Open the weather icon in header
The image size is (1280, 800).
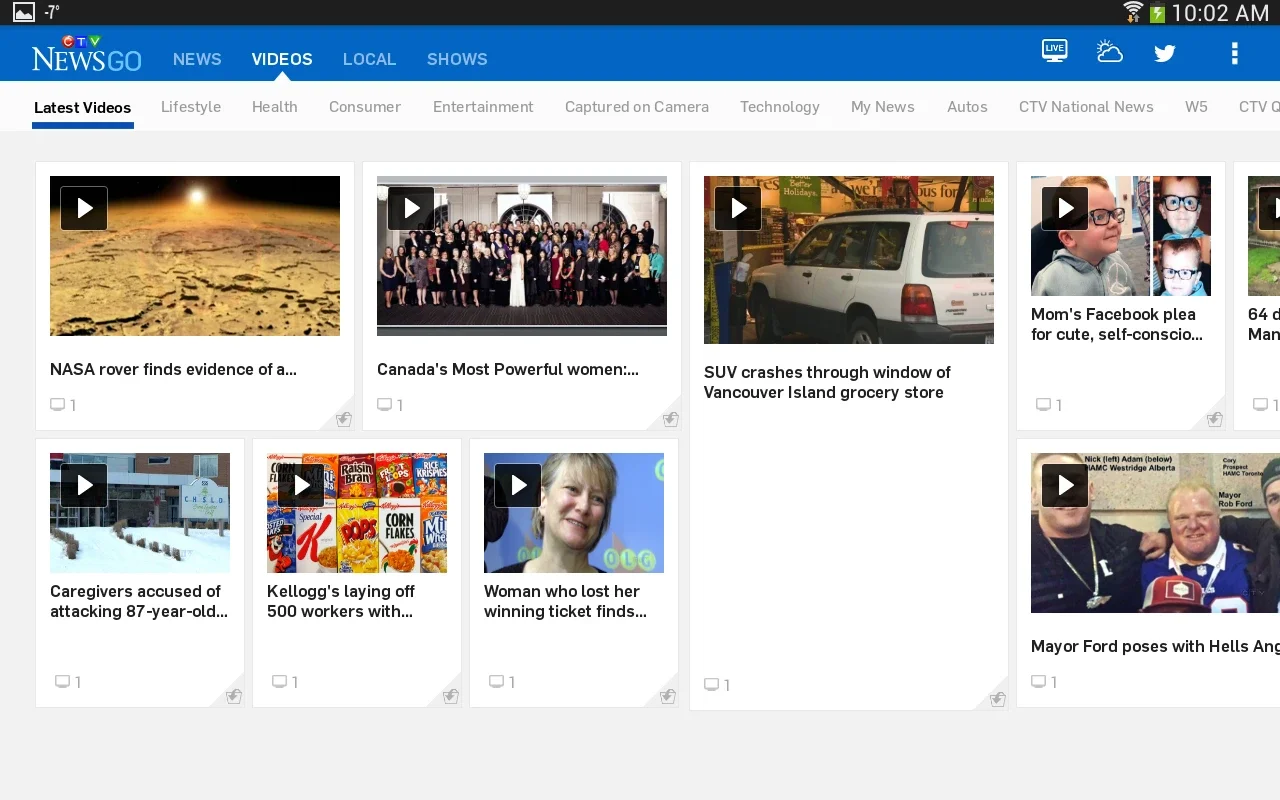1109,52
